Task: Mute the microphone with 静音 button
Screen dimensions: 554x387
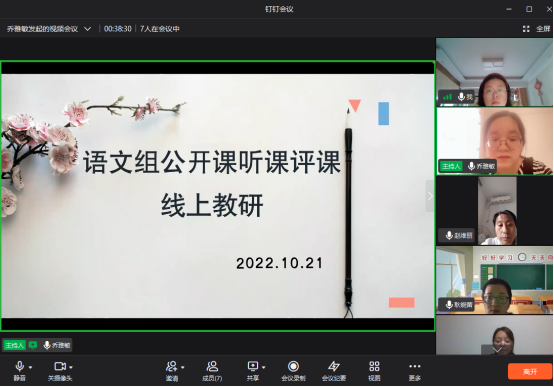Action: [x=19, y=371]
